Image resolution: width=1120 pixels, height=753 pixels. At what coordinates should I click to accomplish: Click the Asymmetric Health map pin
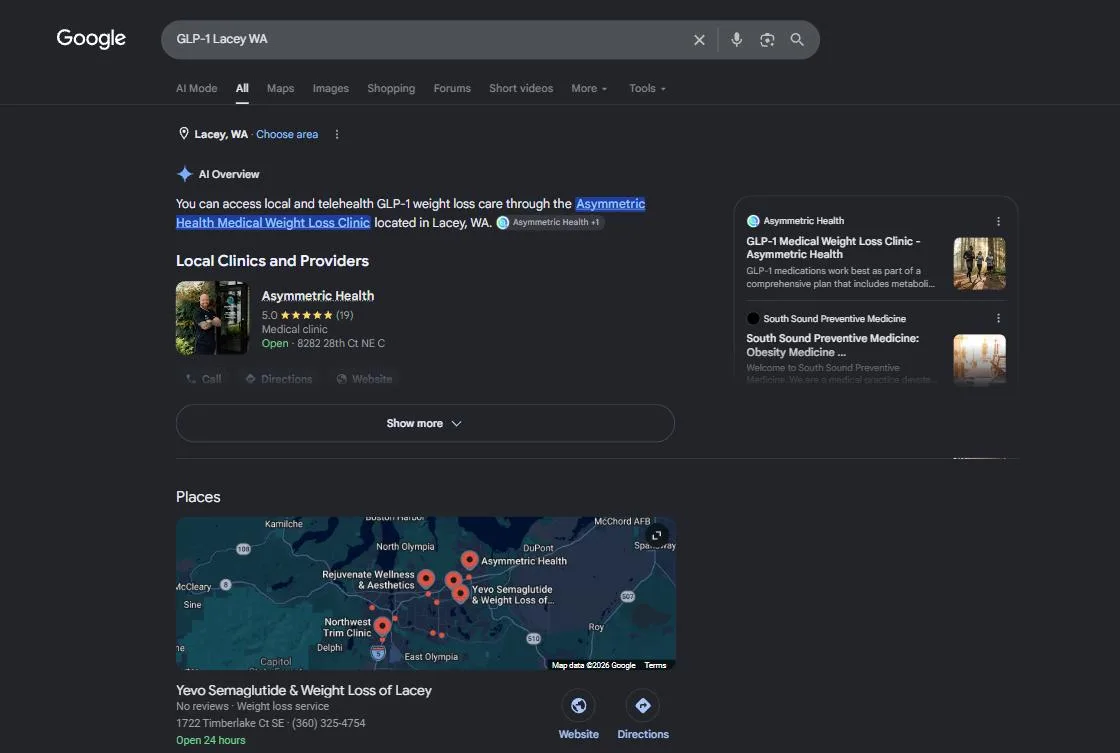click(469, 559)
